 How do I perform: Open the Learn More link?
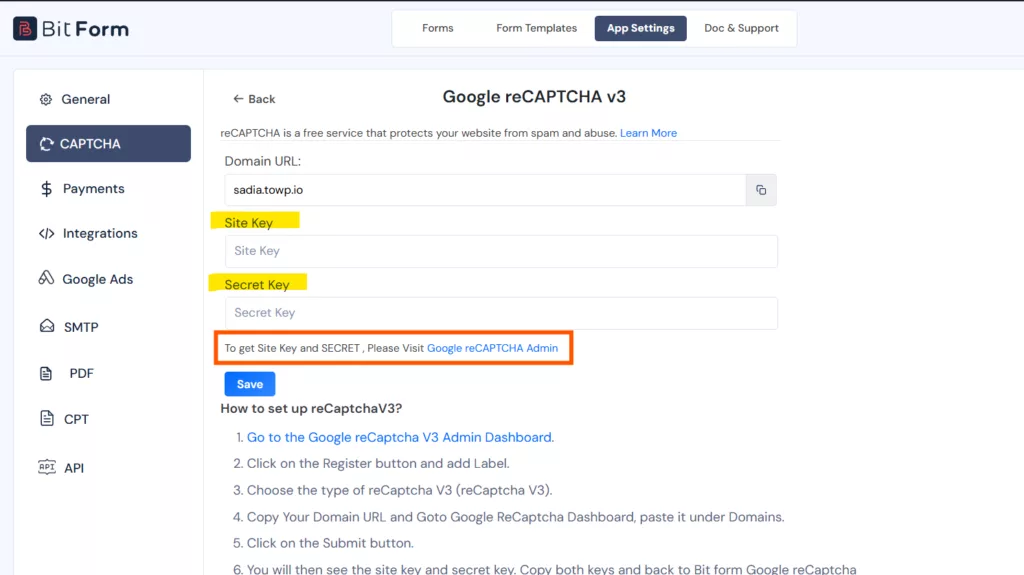click(x=648, y=133)
